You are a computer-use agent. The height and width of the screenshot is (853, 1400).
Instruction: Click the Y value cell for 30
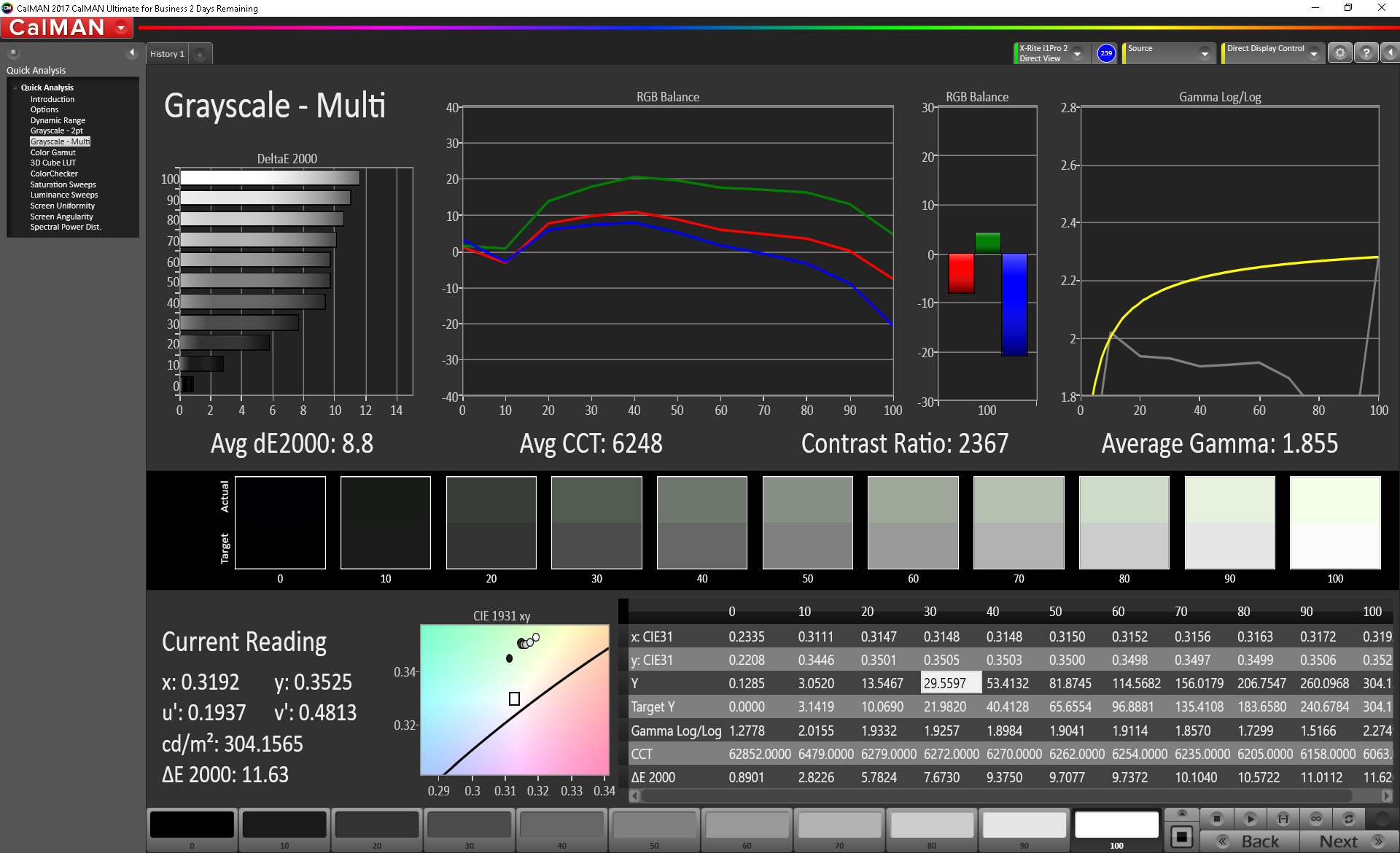(x=949, y=683)
